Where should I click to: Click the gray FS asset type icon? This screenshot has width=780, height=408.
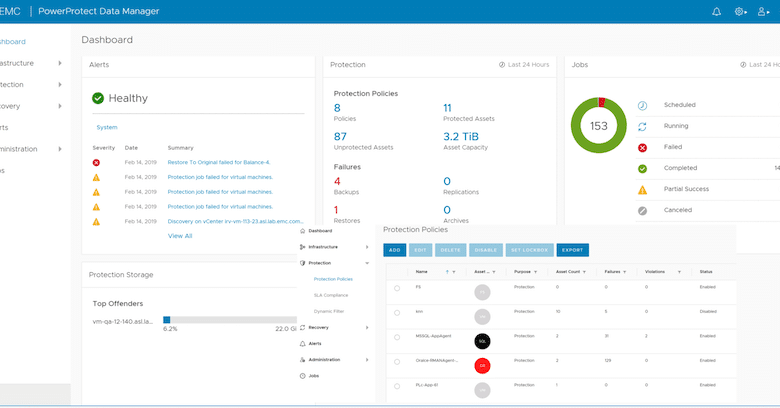[482, 292]
